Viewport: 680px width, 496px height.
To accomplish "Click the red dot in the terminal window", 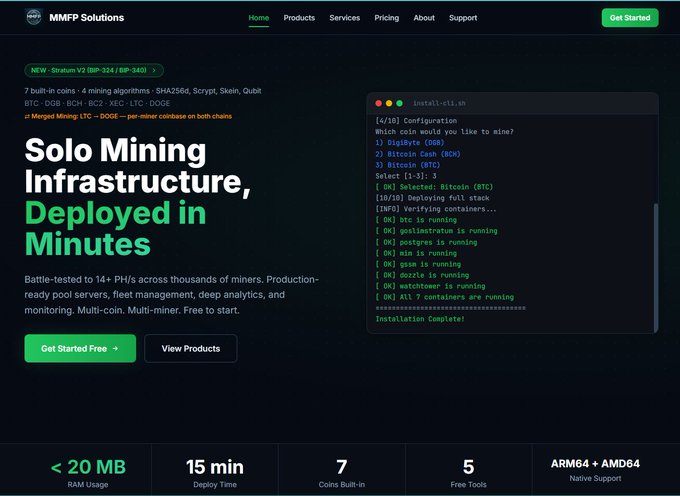I will pyautogui.click(x=378, y=103).
